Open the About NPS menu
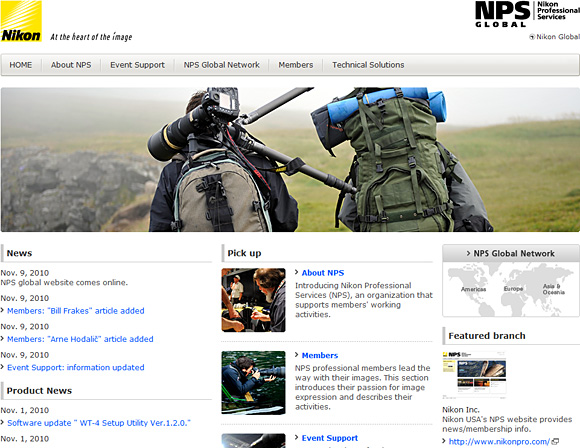This screenshot has width=580, height=448. pyautogui.click(x=71, y=65)
